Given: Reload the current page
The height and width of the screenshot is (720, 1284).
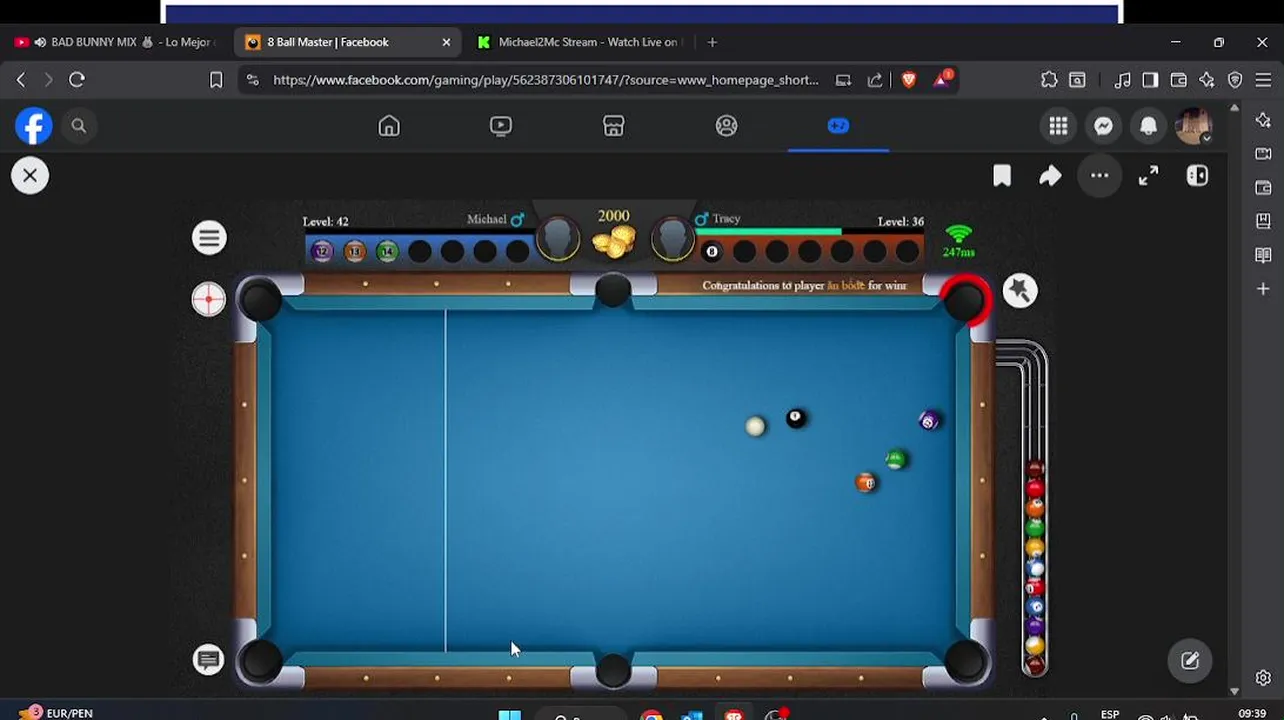Looking at the screenshot, I should pos(77,80).
